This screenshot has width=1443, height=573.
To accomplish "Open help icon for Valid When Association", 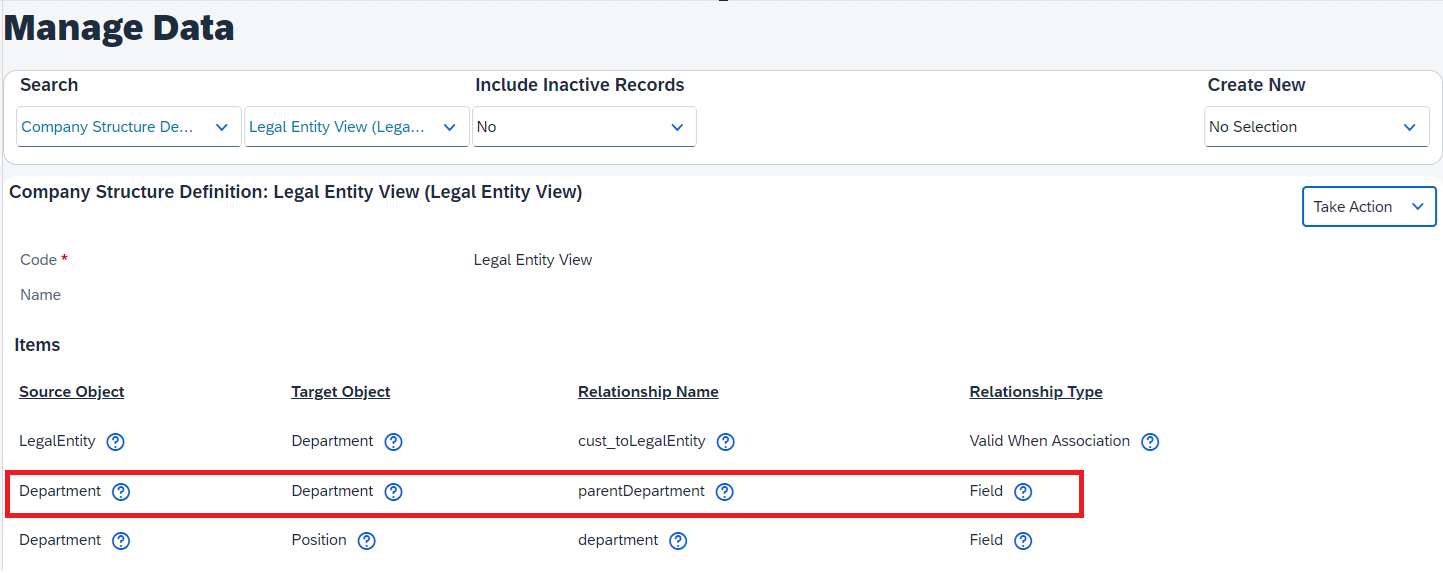I will (1150, 442).
